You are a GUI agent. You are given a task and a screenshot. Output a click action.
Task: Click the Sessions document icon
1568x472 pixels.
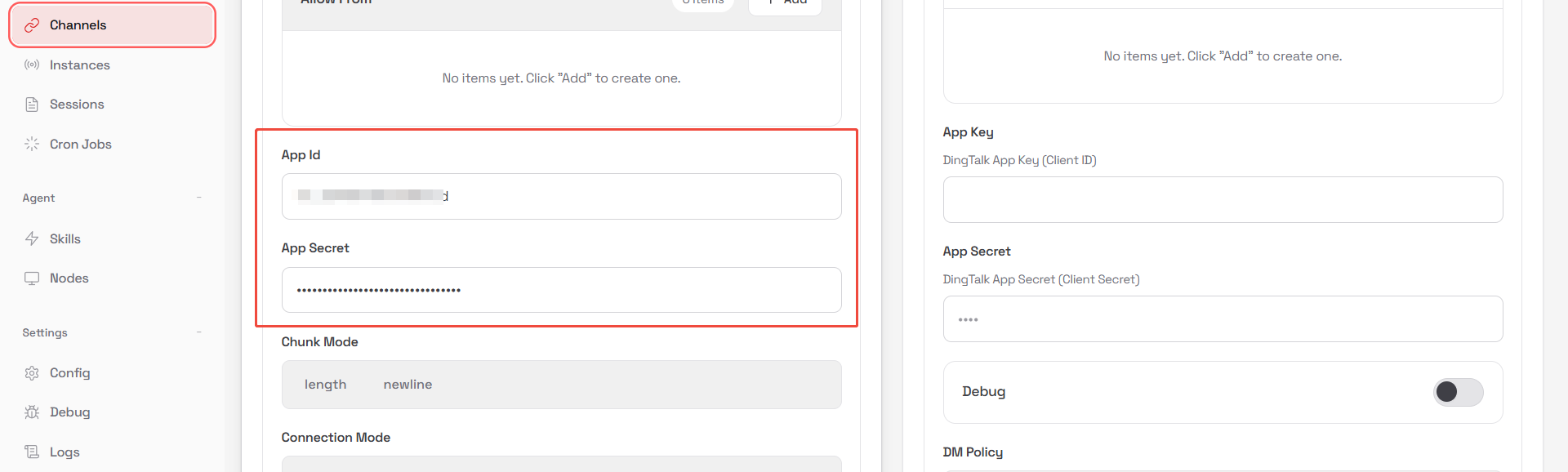coord(32,105)
